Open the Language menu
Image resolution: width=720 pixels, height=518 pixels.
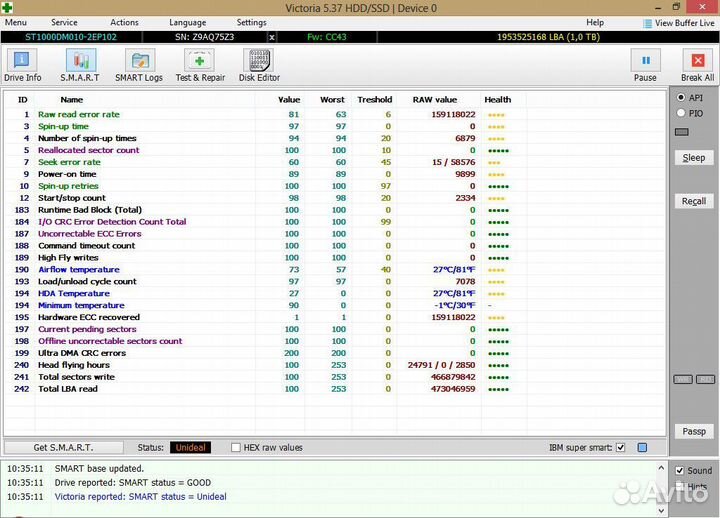(x=188, y=22)
